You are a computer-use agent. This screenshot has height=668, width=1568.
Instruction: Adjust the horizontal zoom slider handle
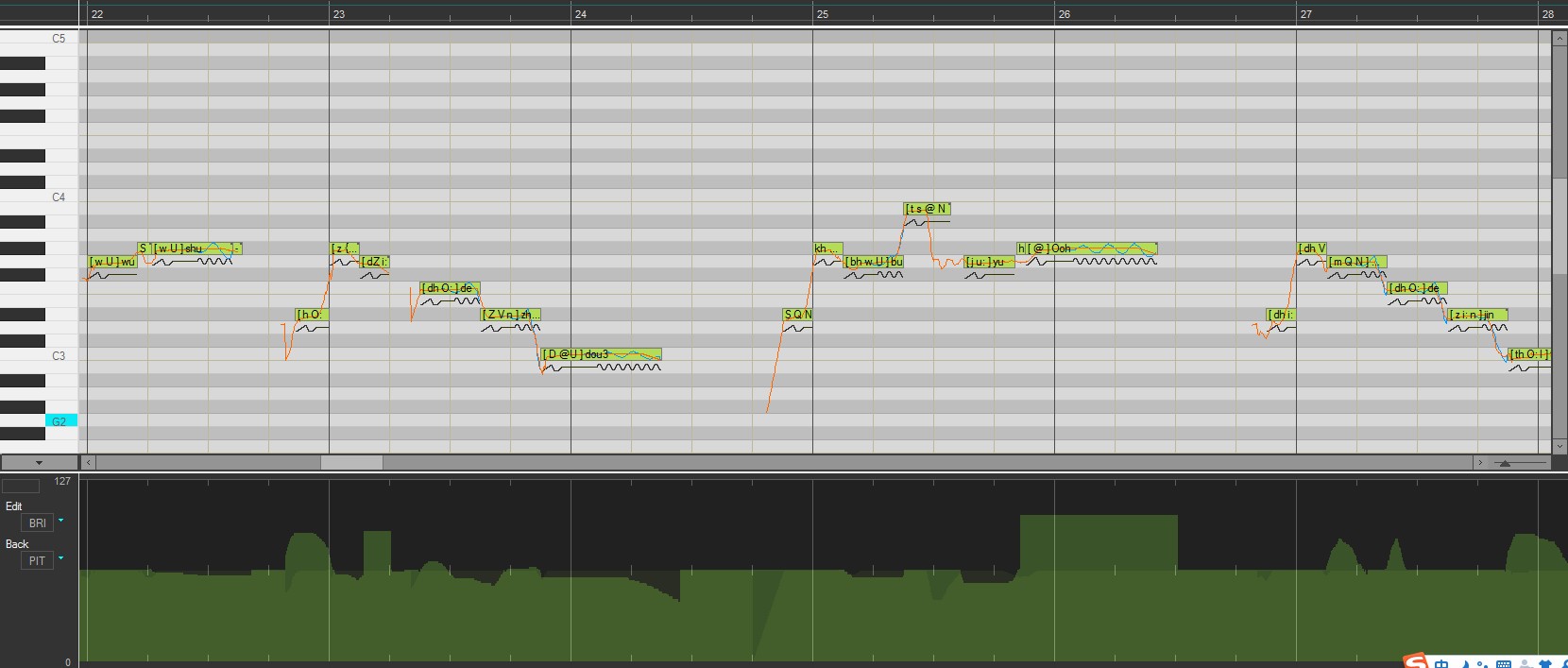pos(1506,463)
